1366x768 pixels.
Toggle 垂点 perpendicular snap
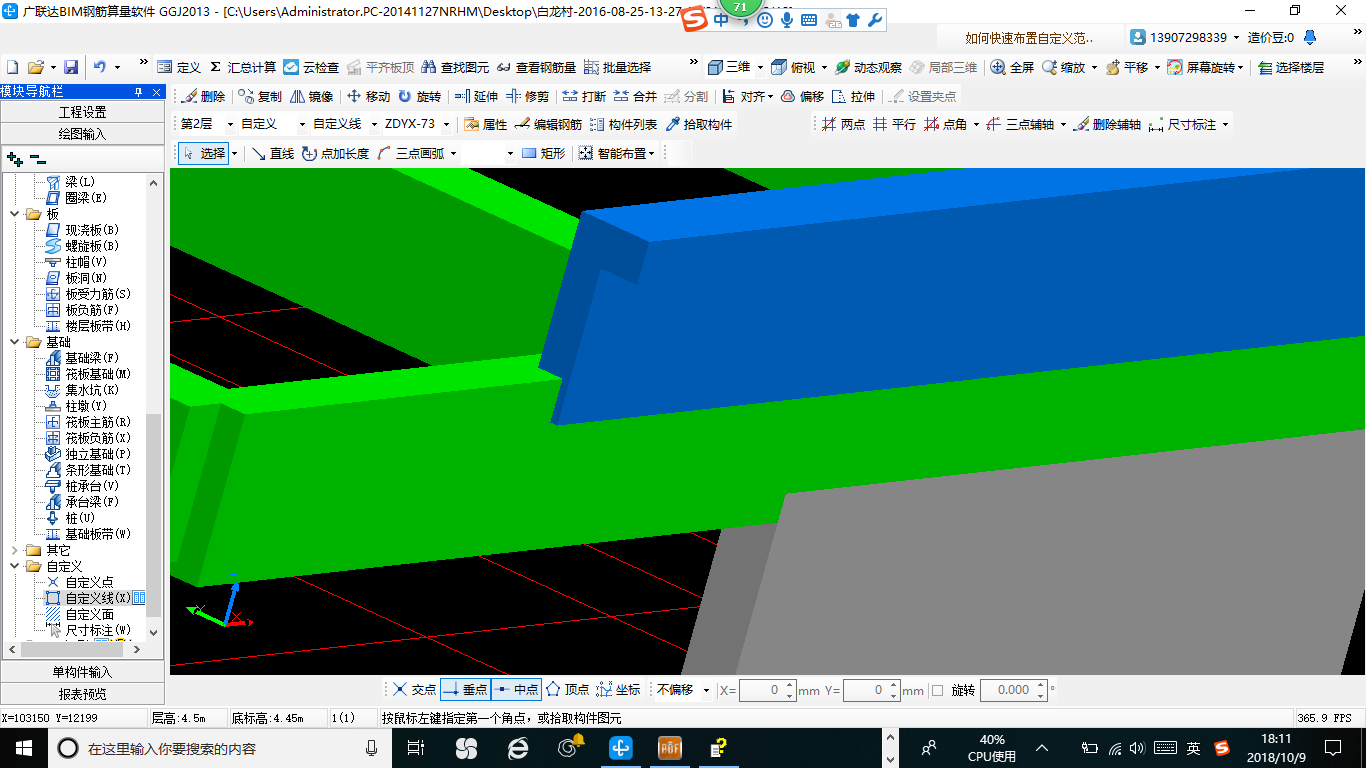click(465, 690)
